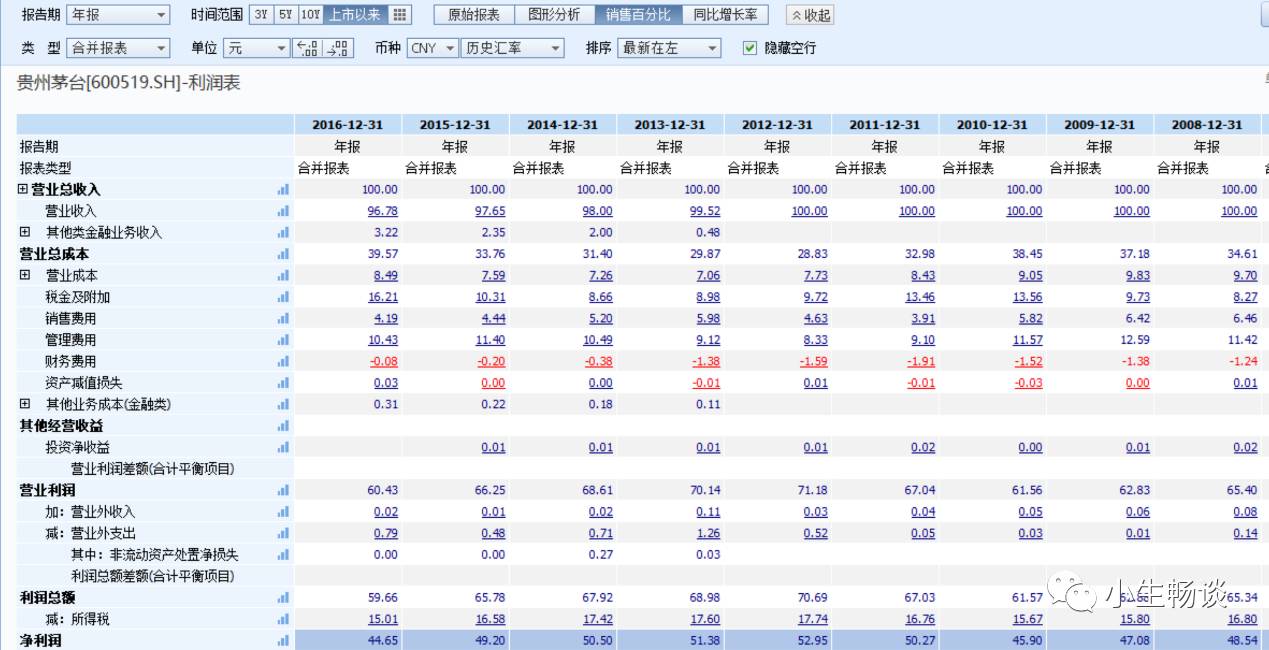
Task: Open chart icon for 利润总额 row
Action: pyautogui.click(x=283, y=598)
